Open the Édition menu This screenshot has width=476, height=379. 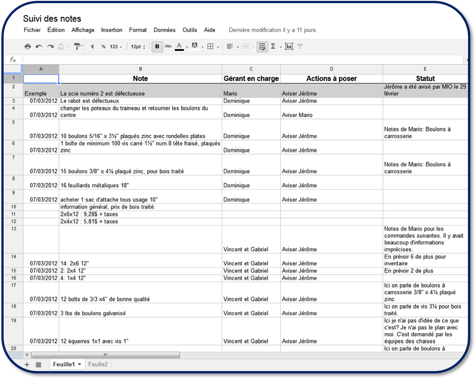click(x=56, y=30)
